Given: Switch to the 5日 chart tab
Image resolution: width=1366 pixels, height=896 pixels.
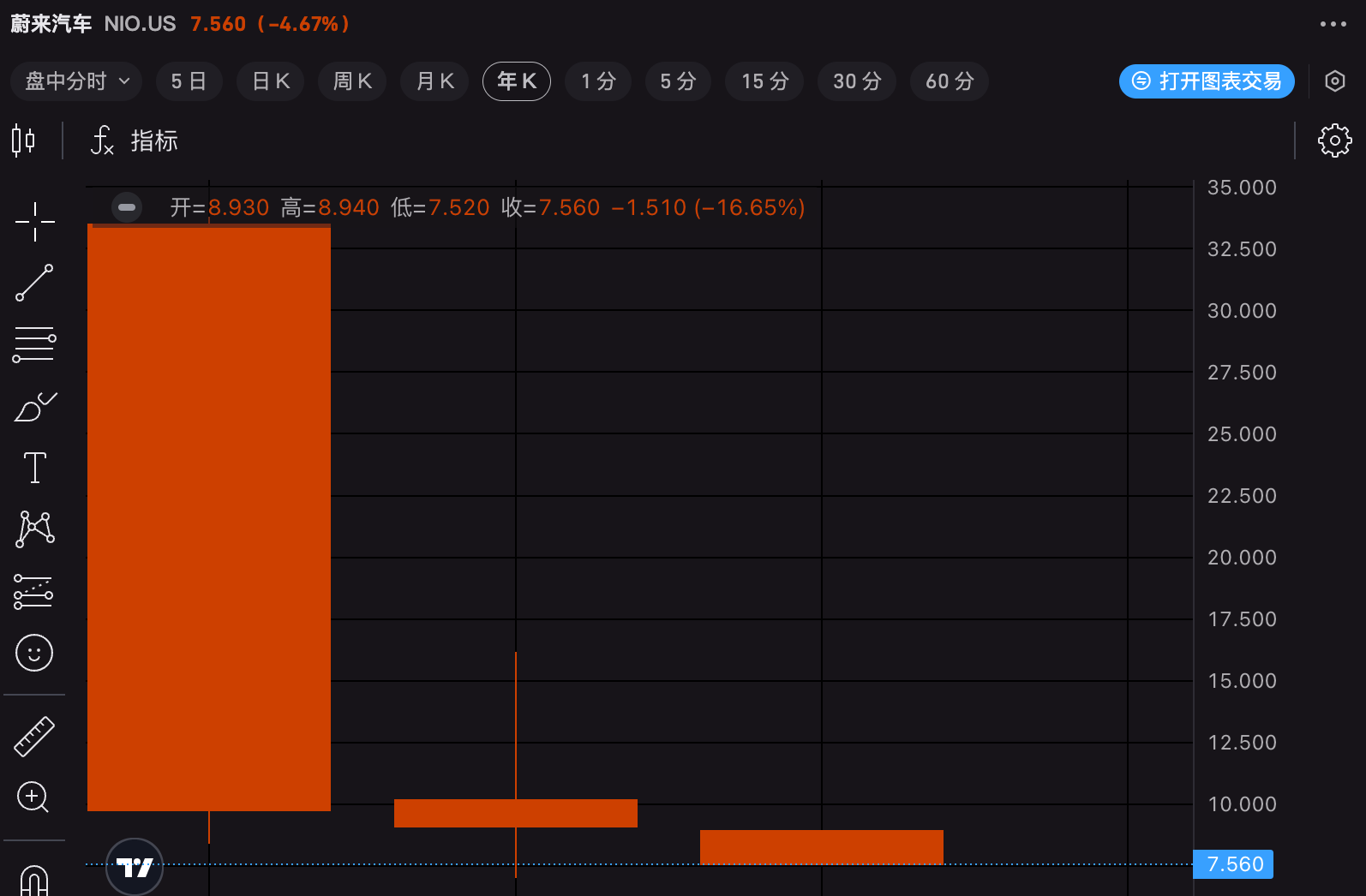Looking at the screenshot, I should click(189, 81).
